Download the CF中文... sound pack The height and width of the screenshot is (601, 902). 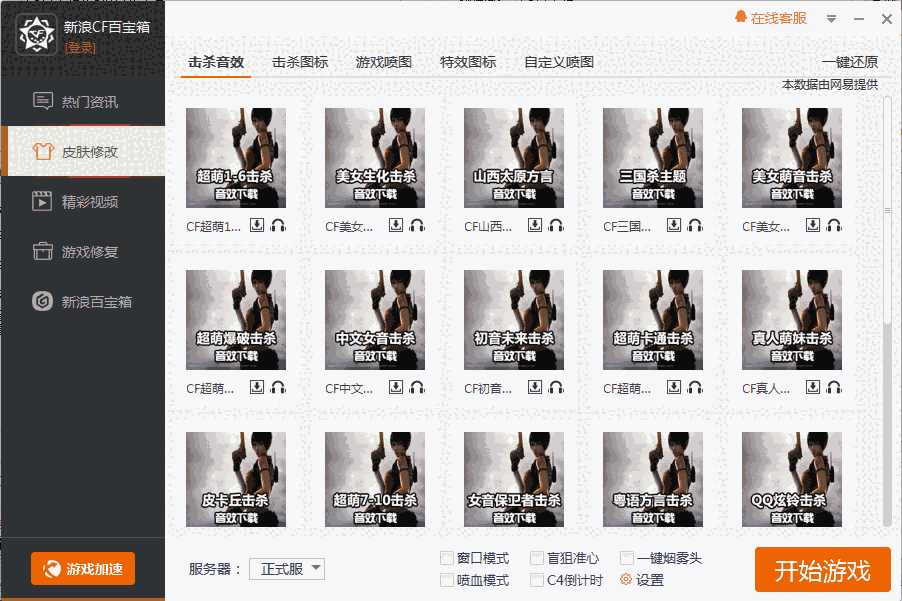click(x=396, y=387)
